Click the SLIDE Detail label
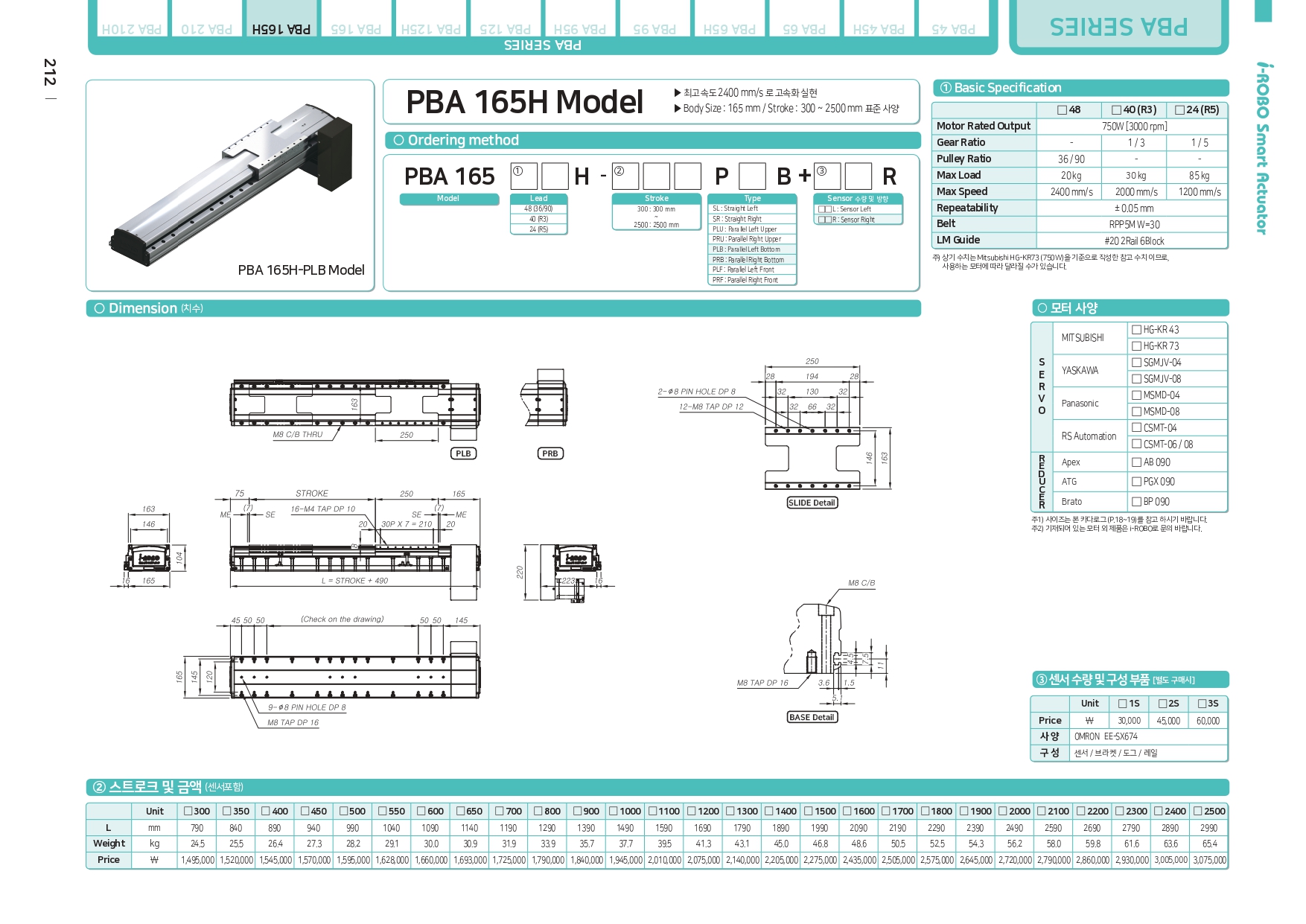The image size is (1306, 924). click(x=812, y=503)
